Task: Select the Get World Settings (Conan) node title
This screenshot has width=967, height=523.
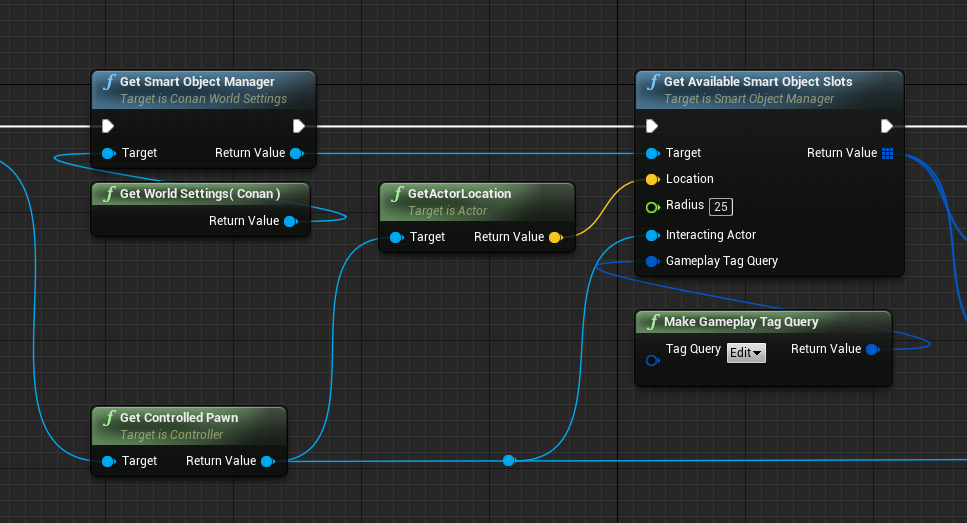Action: click(200, 193)
